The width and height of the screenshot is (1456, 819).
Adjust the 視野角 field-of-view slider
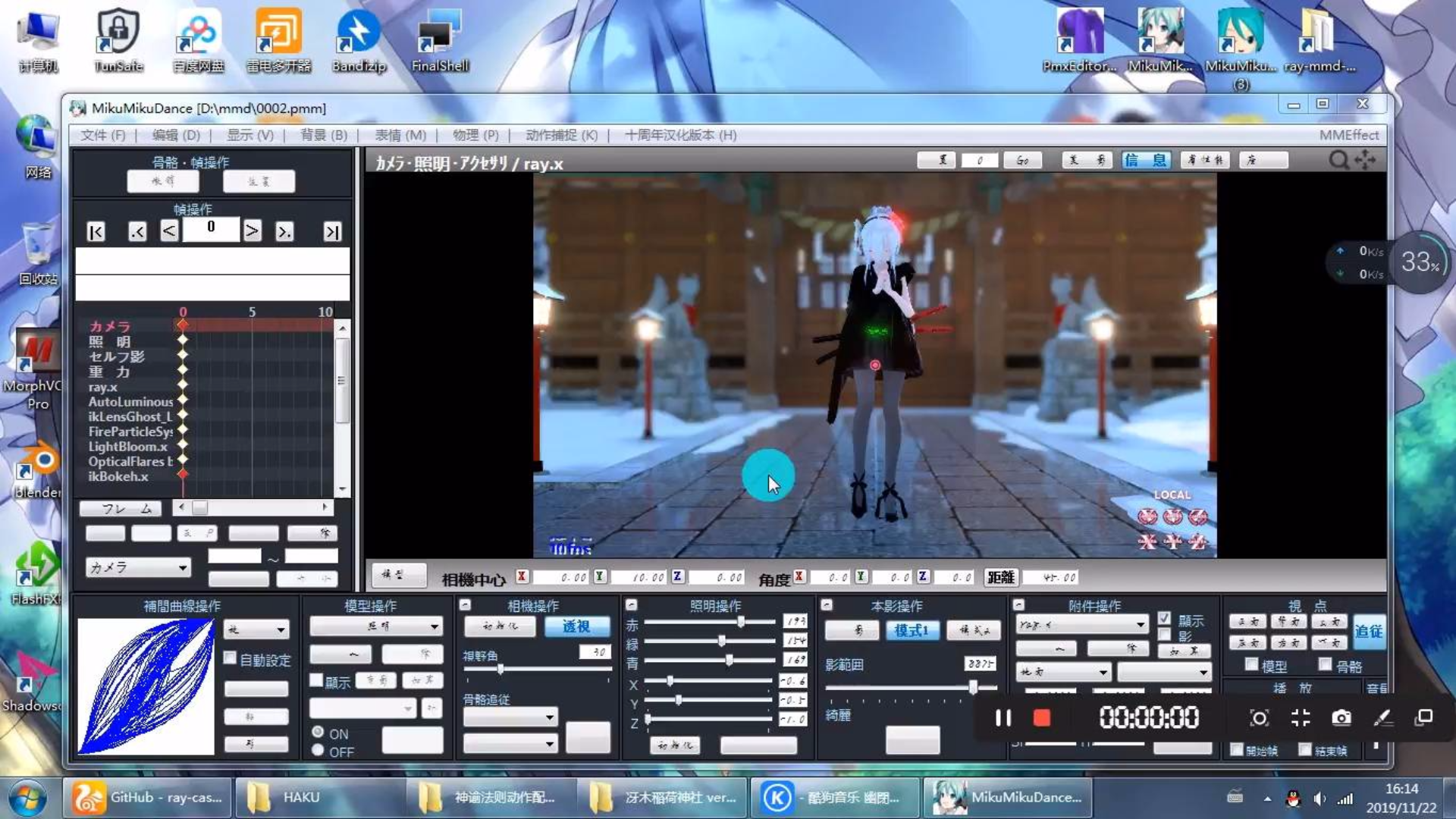(x=500, y=669)
